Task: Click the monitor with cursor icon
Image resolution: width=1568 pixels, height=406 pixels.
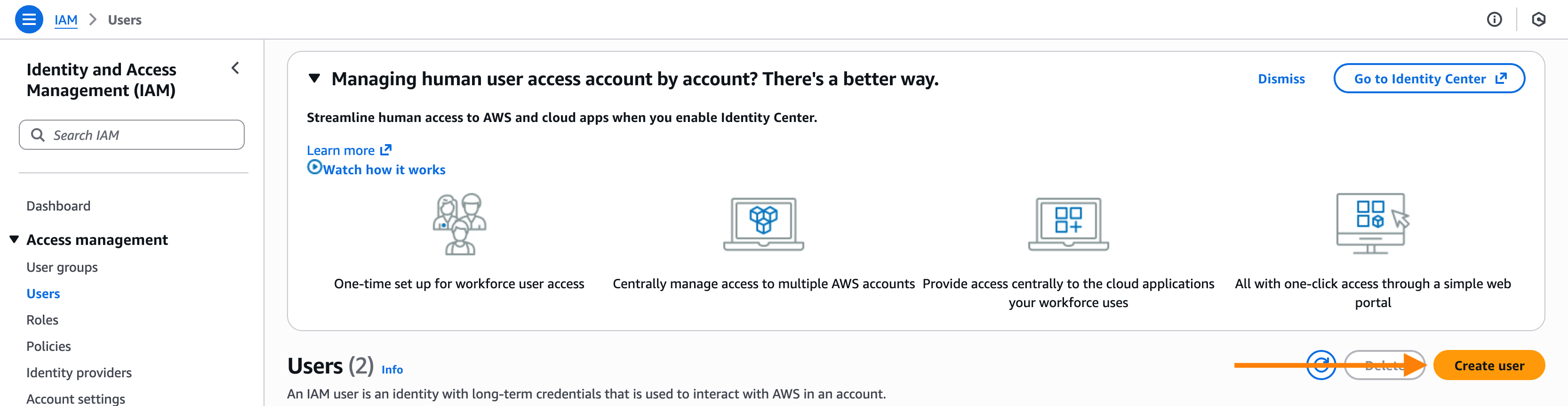Action: [x=1372, y=224]
